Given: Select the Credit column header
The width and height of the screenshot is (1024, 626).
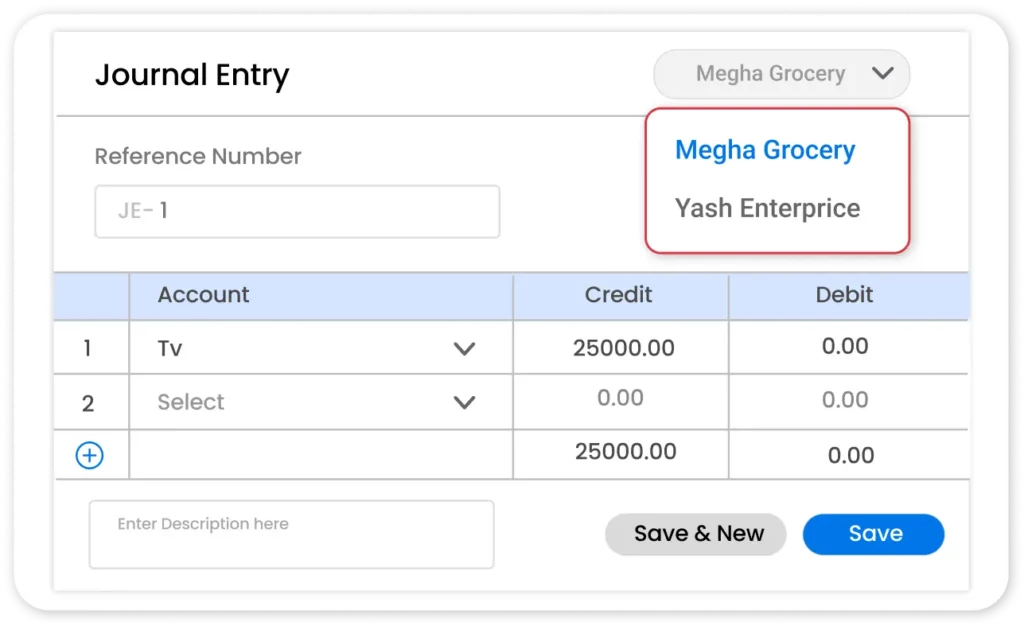Looking at the screenshot, I should pos(618,295).
